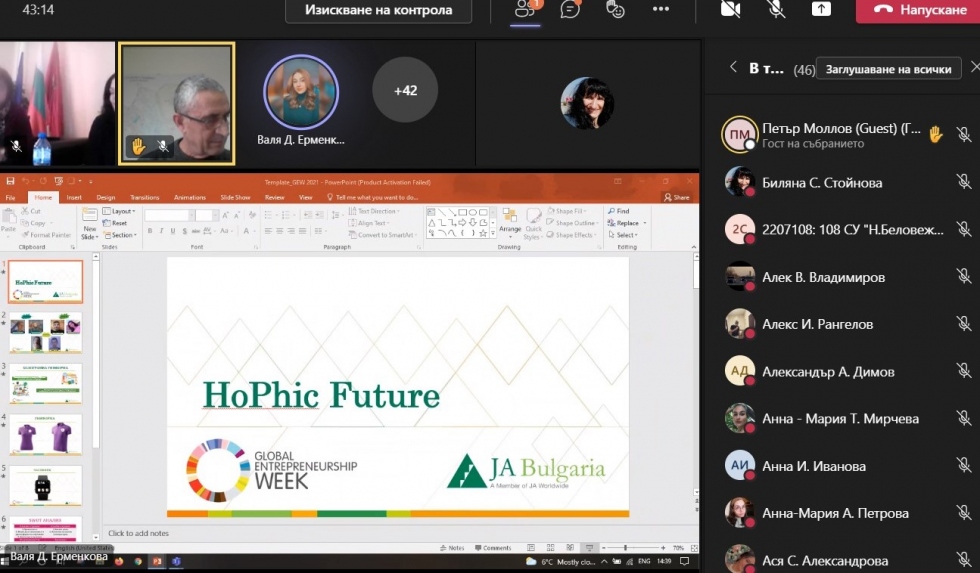Select Валя Д. Ерменк... participant avatar tile
Screen dimensions: 980x573
pyautogui.click(x=301, y=92)
